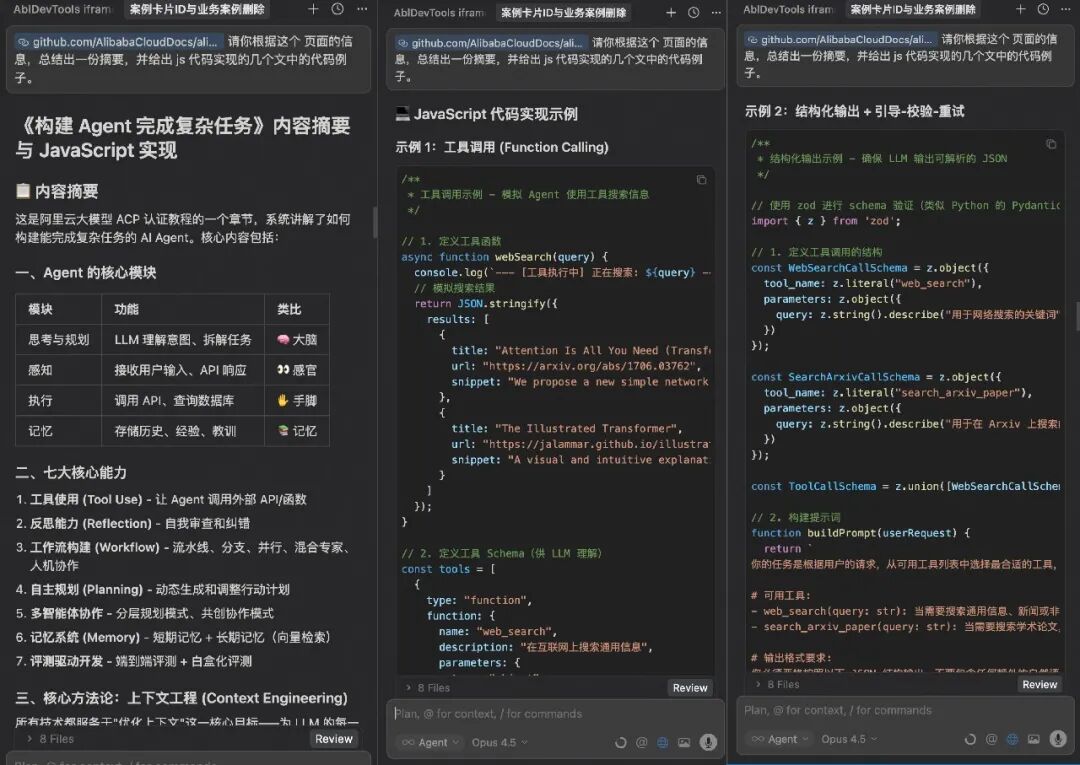
Task: Switch to AblDevTools ifram tab in middle panel
Action: (x=439, y=12)
